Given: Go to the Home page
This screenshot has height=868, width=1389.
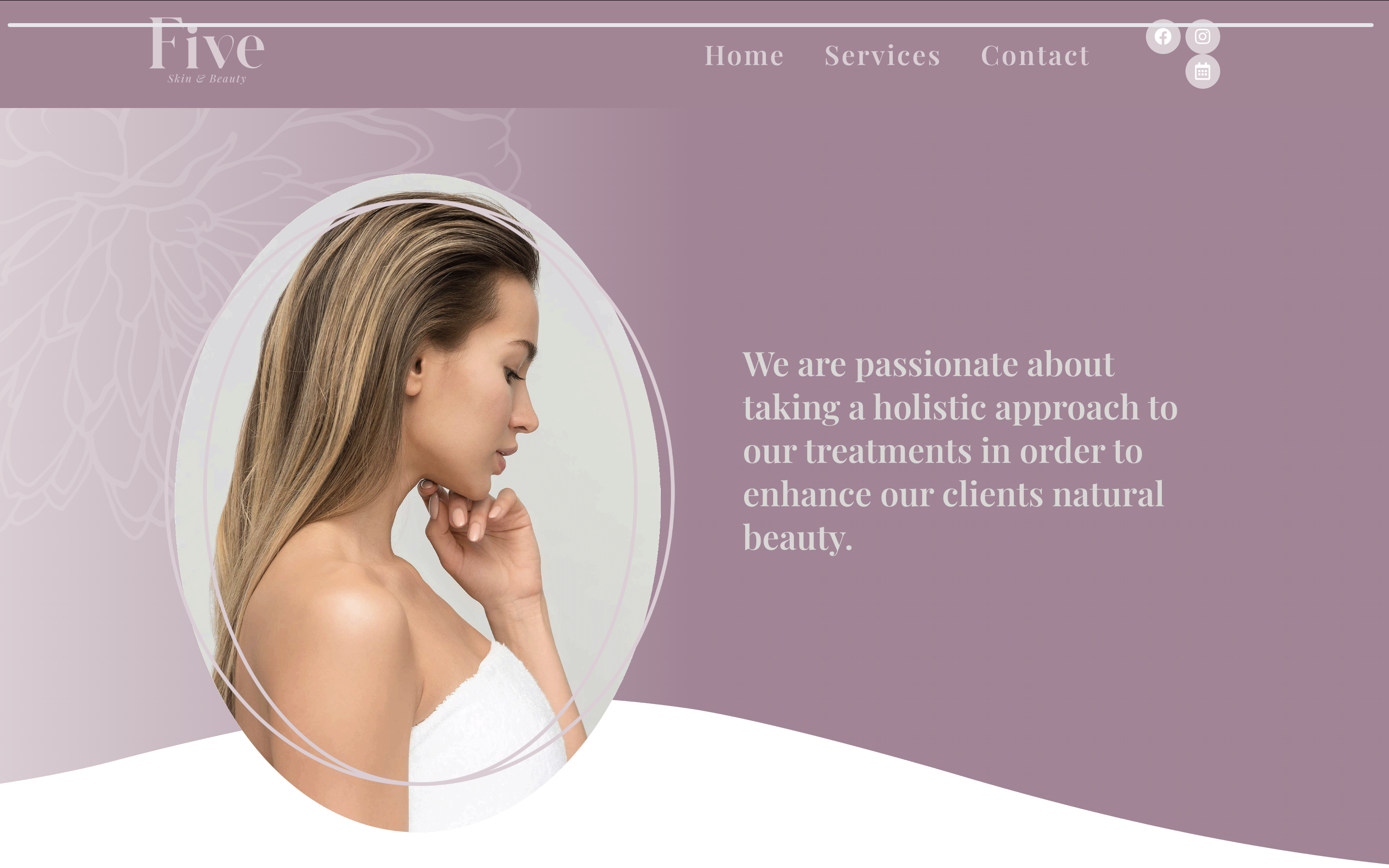Looking at the screenshot, I should pyautogui.click(x=745, y=55).
